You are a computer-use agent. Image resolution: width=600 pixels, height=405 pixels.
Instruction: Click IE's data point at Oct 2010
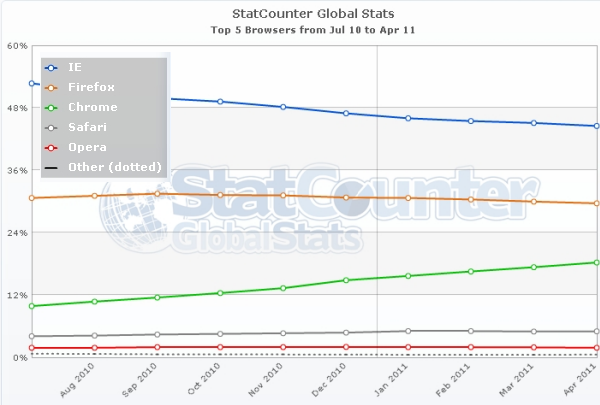220,101
